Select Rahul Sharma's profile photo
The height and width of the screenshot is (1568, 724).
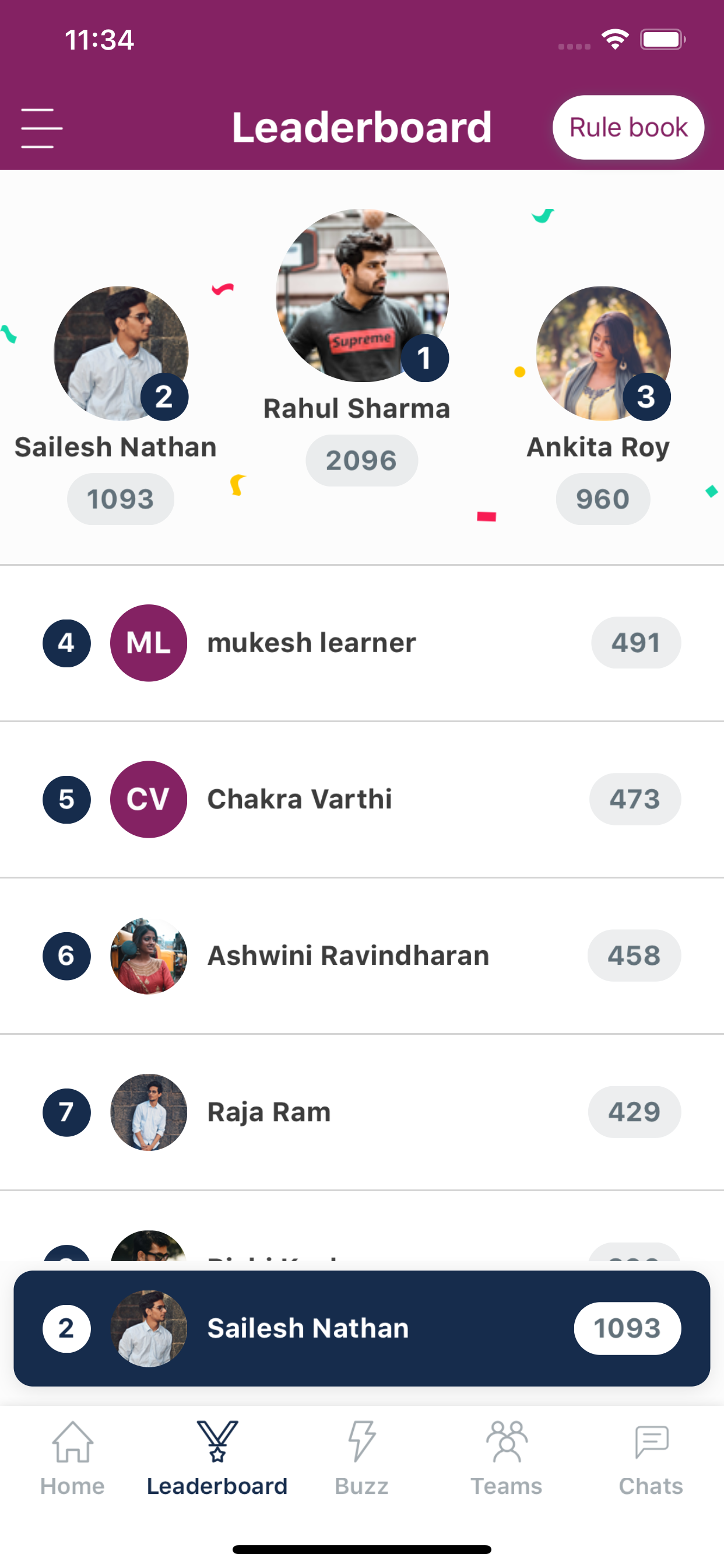click(362, 295)
